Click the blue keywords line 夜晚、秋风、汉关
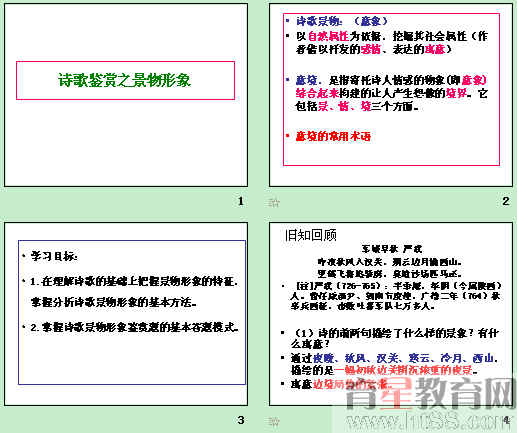This screenshot has height=433, width=517. click(394, 358)
